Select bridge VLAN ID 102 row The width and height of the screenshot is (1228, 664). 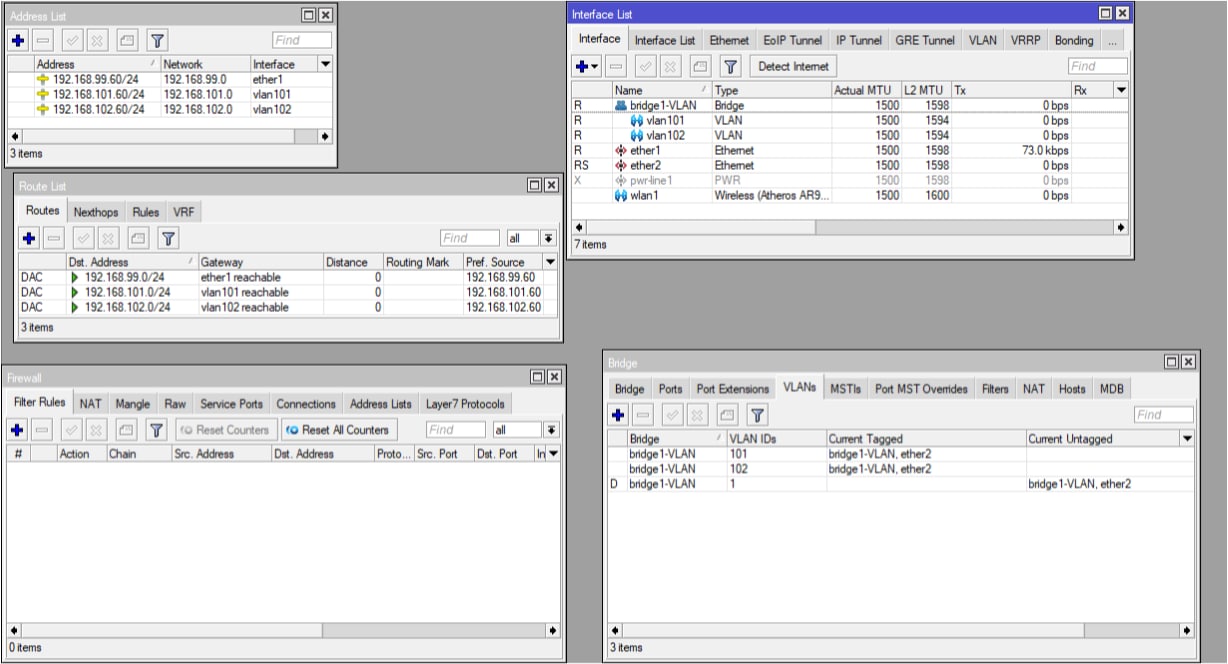pyautogui.click(x=901, y=469)
